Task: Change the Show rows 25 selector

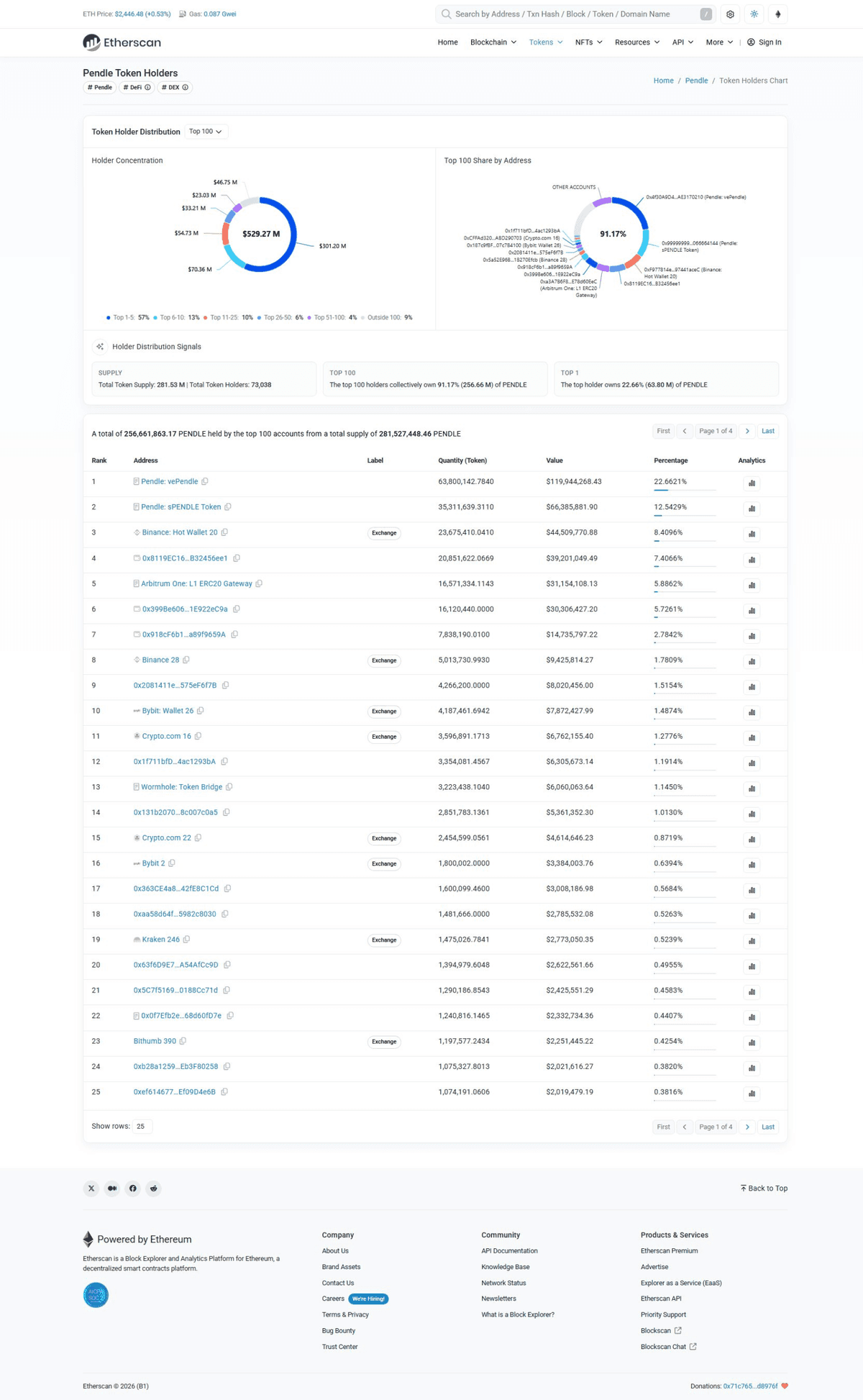Action: pos(142,1127)
